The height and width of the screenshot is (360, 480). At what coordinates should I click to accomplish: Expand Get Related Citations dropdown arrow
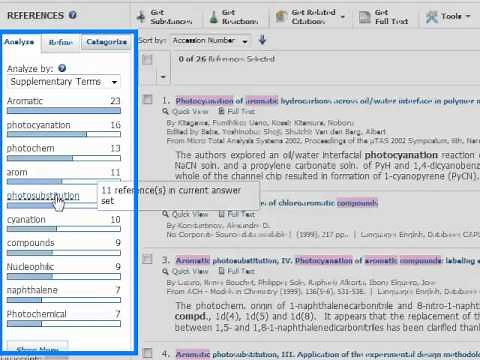click(343, 17)
